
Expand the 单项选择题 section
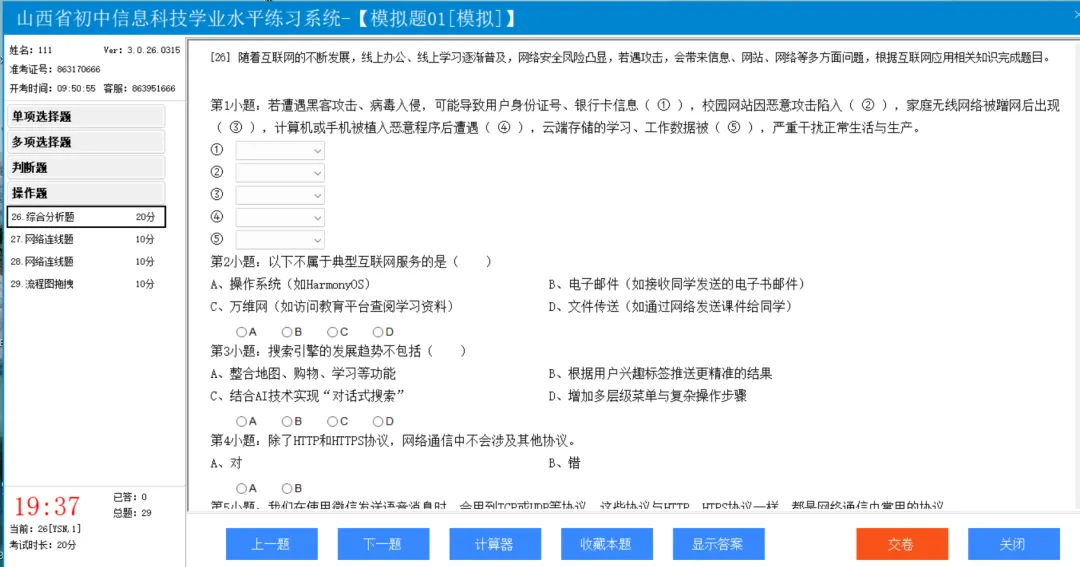point(86,116)
